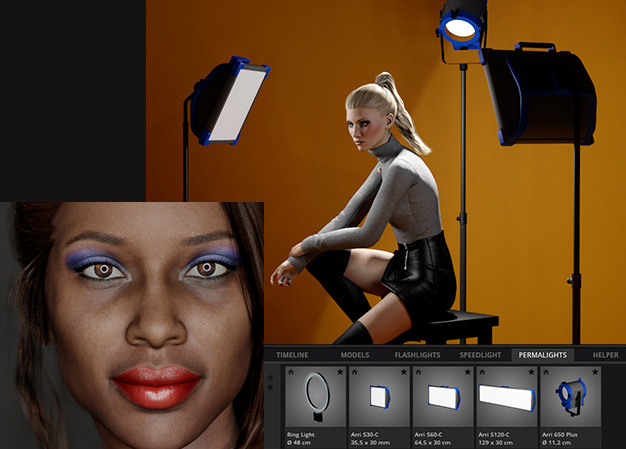The image size is (626, 449).
Task: Open the Timeline tab
Action: (x=292, y=355)
